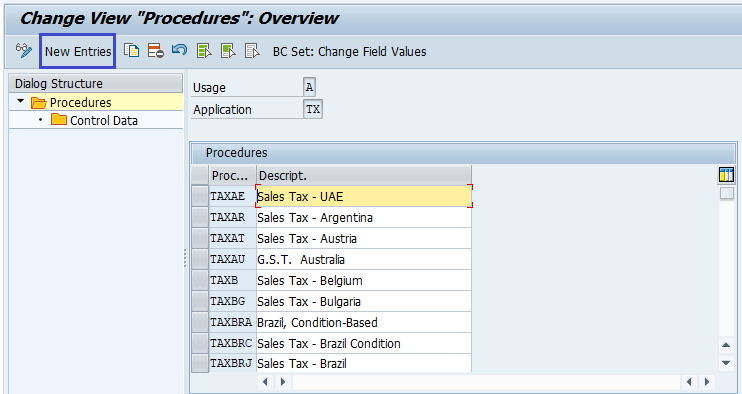Viewport: 742px width, 394px height.
Task: Click the dotted splitter handle between panes
Action: [185, 258]
